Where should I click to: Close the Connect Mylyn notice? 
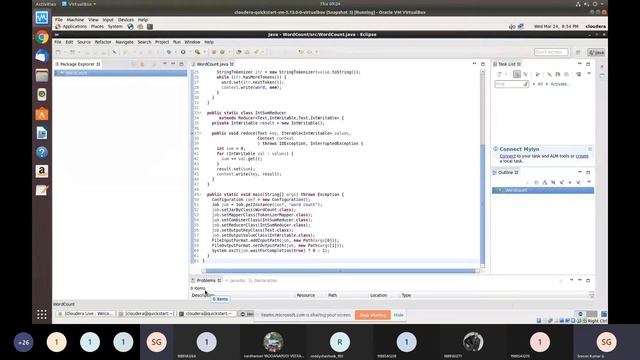tap(589, 149)
